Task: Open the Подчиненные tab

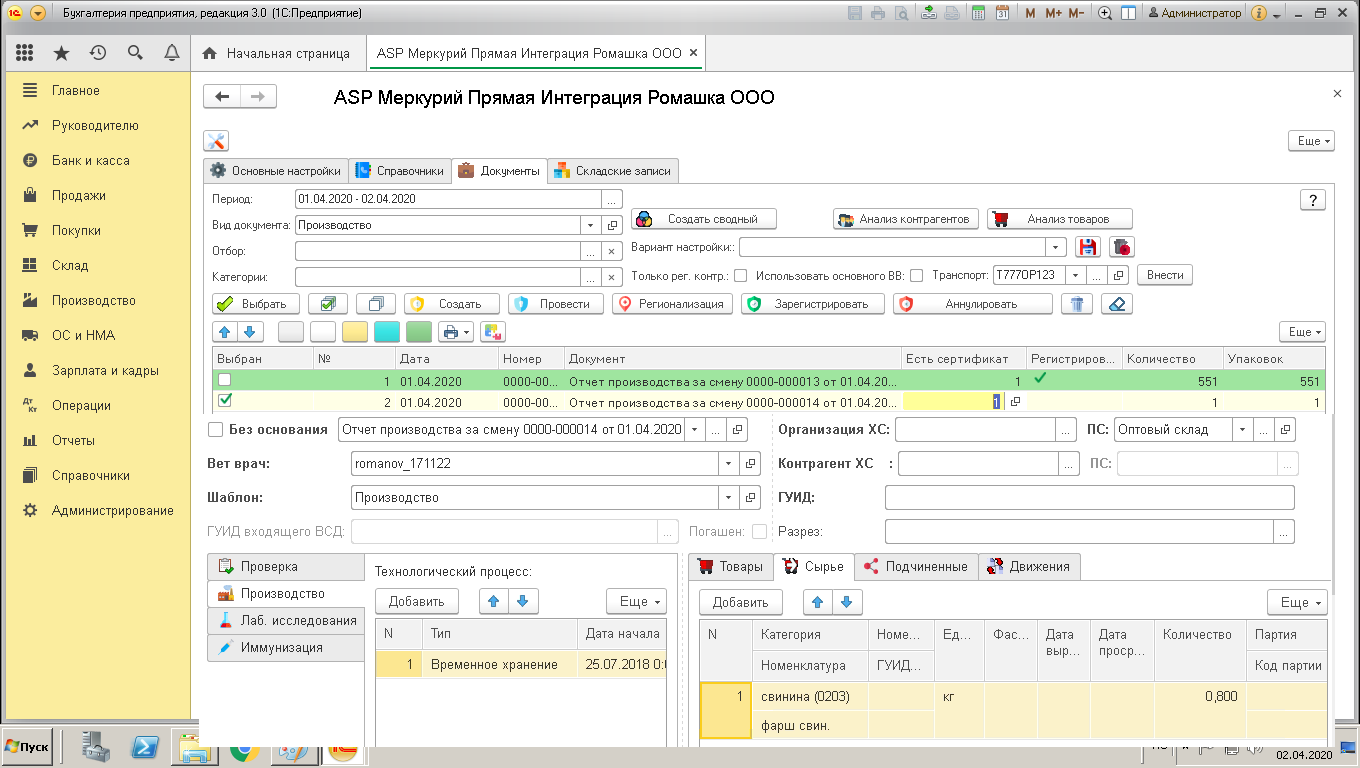Action: [915, 567]
